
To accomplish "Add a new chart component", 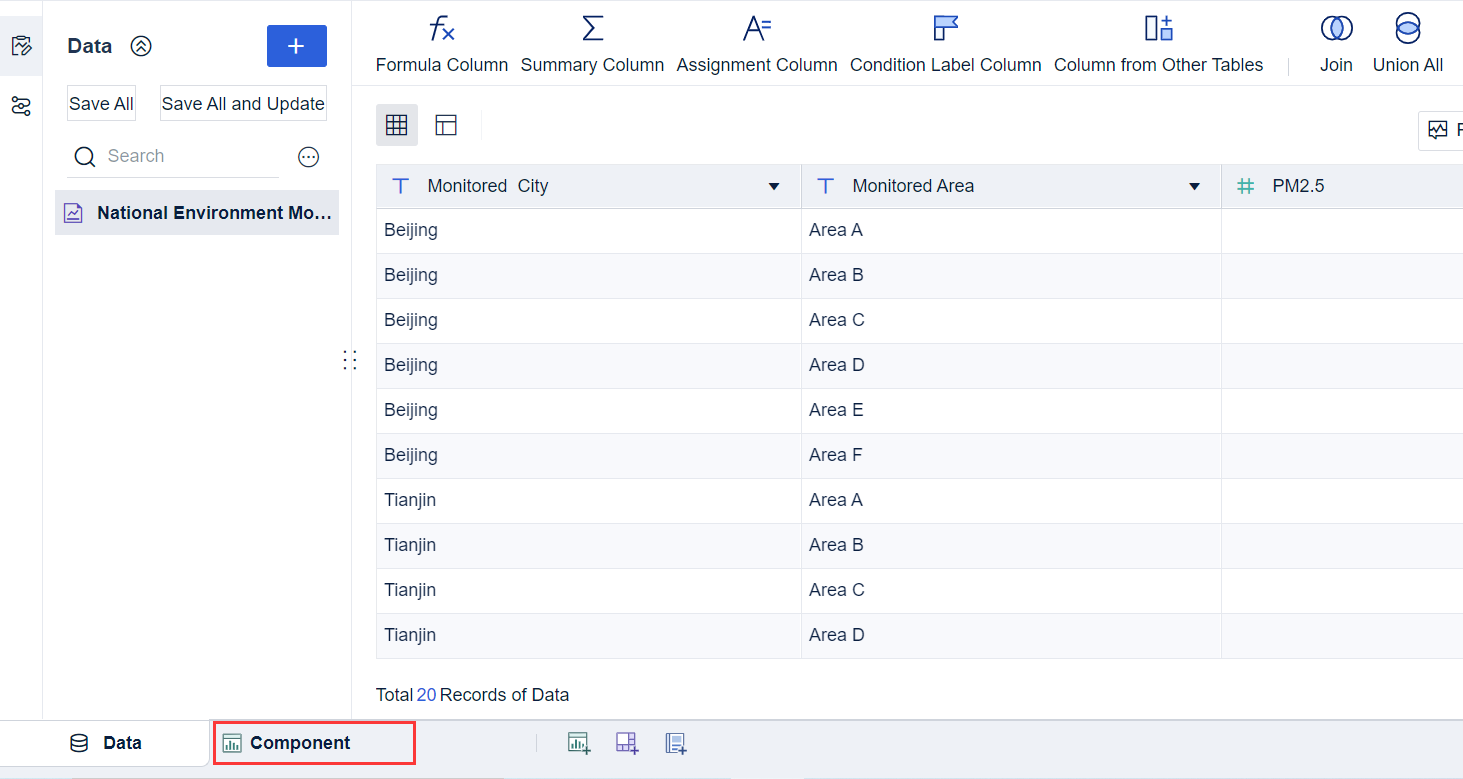I will 578,743.
